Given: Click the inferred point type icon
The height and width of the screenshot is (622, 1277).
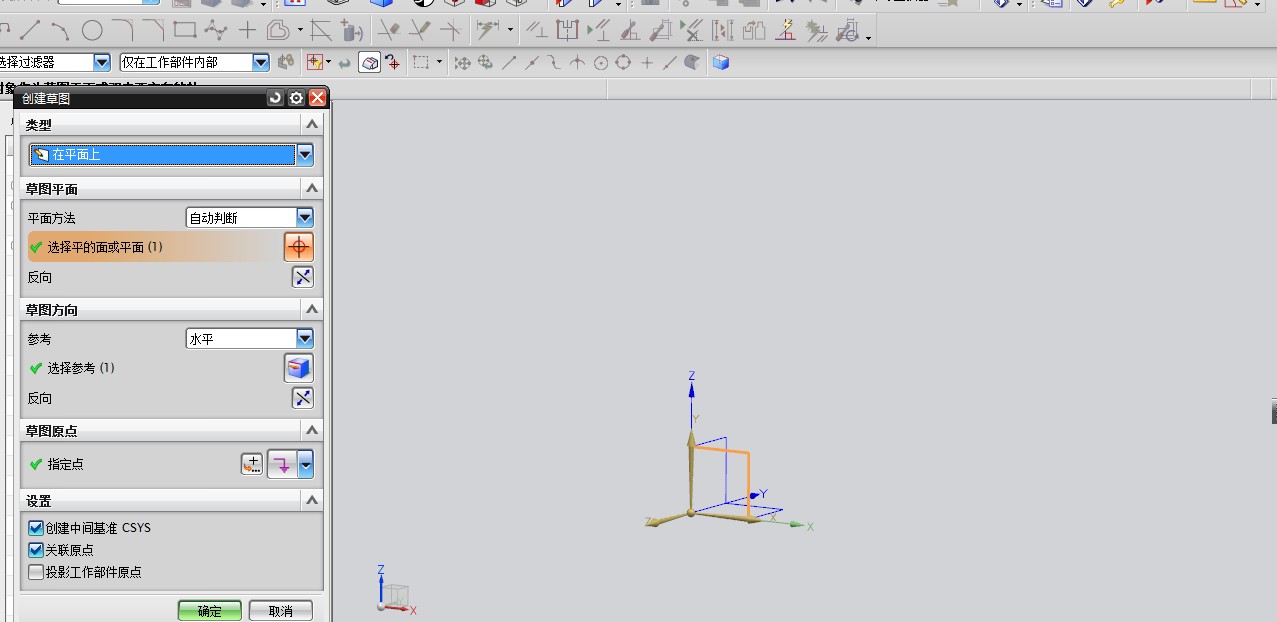Looking at the screenshot, I should (283, 464).
